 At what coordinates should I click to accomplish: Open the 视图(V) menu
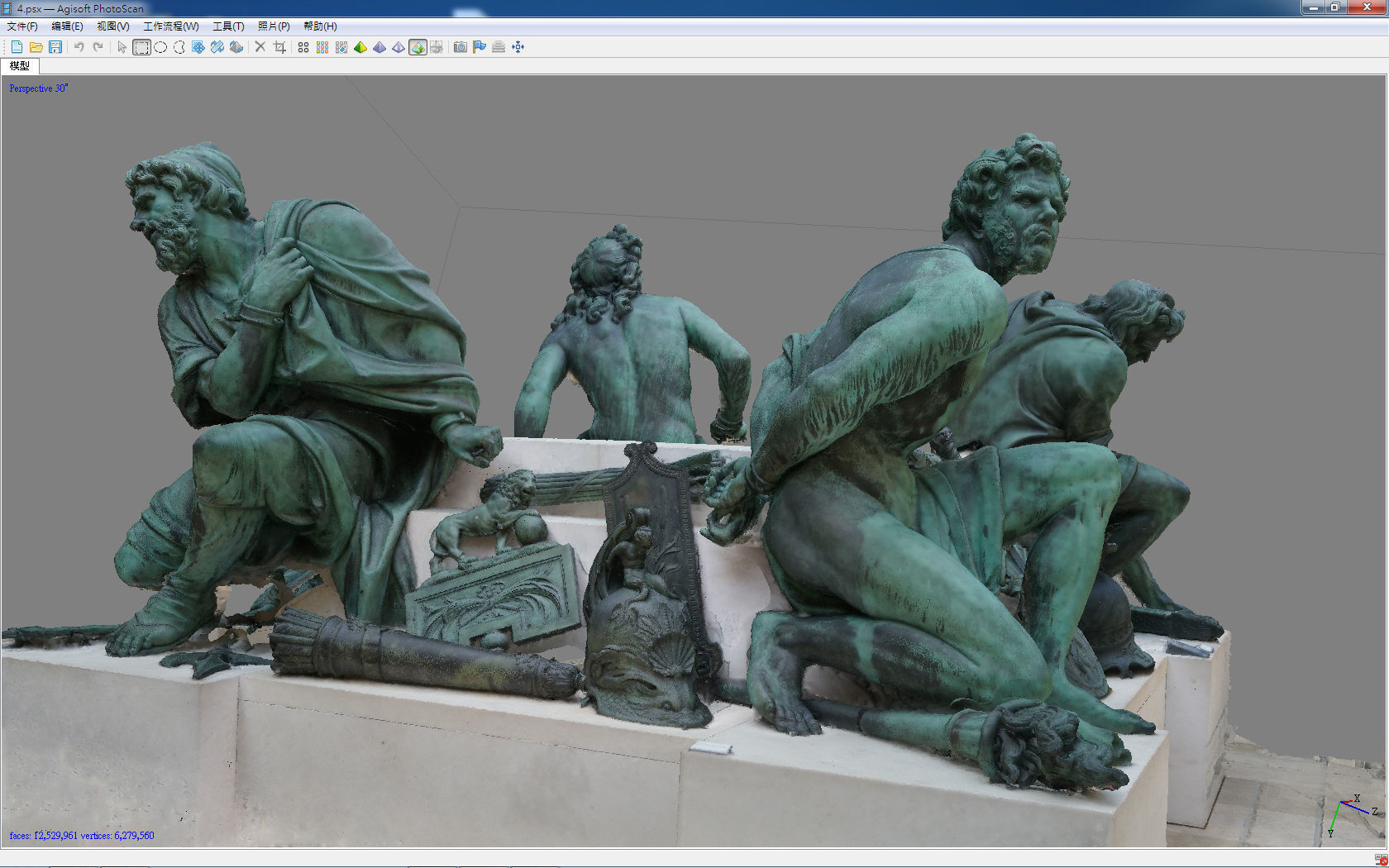pos(113,26)
